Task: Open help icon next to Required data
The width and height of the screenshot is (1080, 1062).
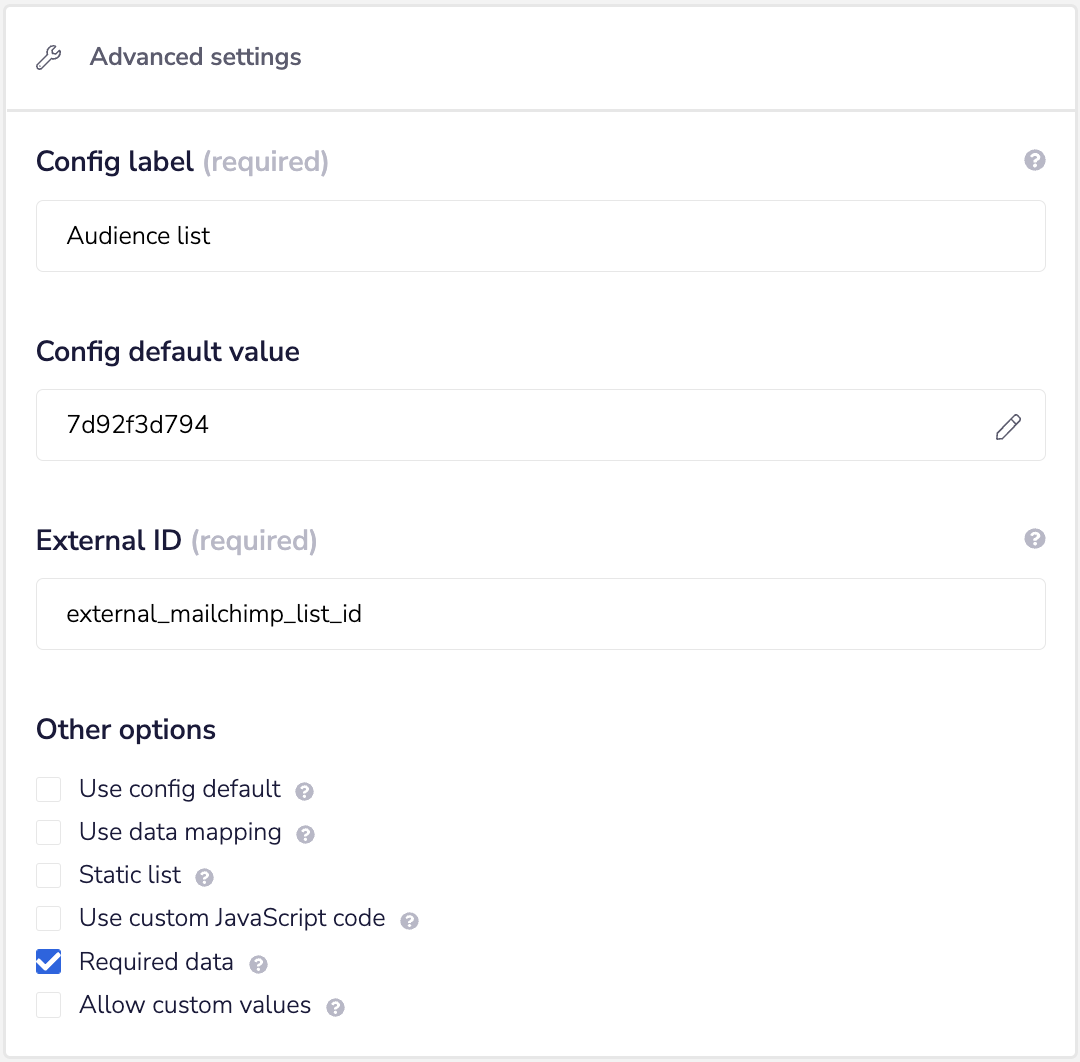Action: 258,964
